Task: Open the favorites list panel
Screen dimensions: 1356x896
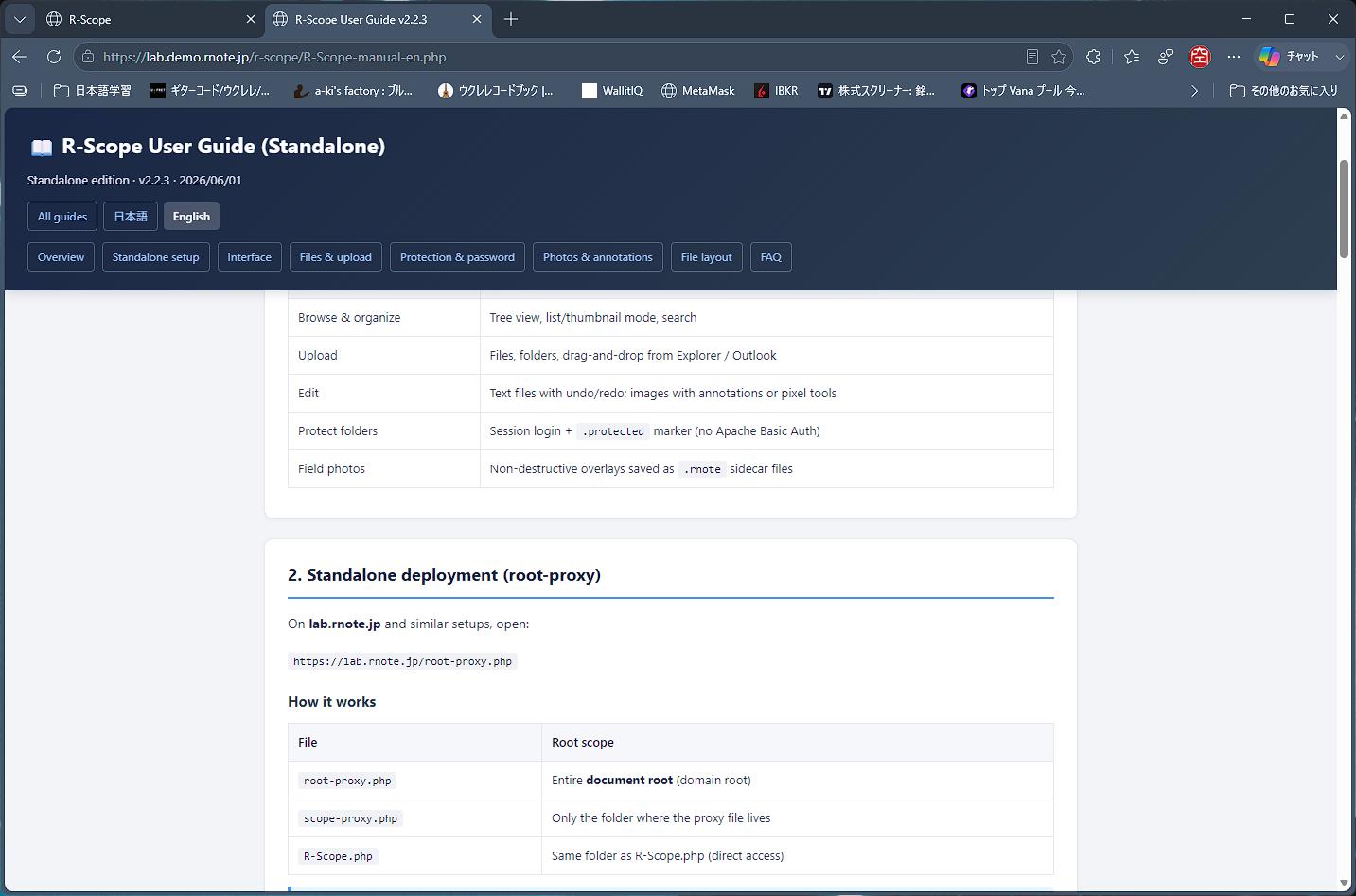Action: coord(1132,57)
